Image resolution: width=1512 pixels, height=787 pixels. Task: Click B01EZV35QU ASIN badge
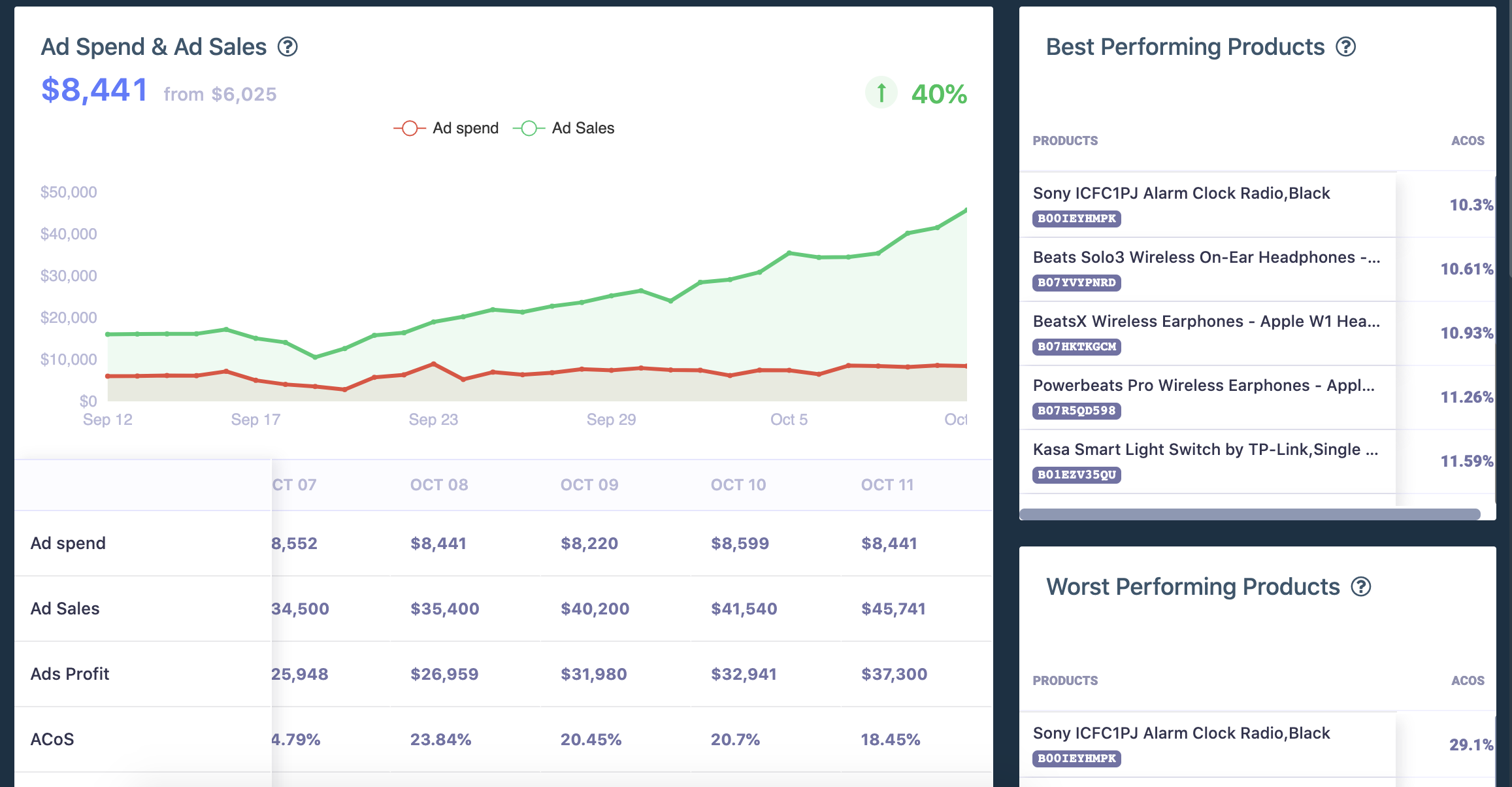click(1076, 475)
